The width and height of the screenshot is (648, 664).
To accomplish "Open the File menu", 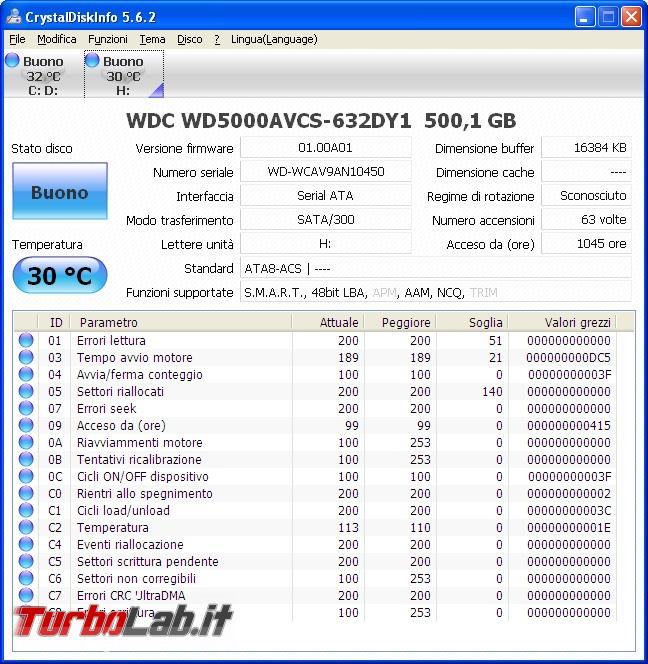I will tap(17, 39).
